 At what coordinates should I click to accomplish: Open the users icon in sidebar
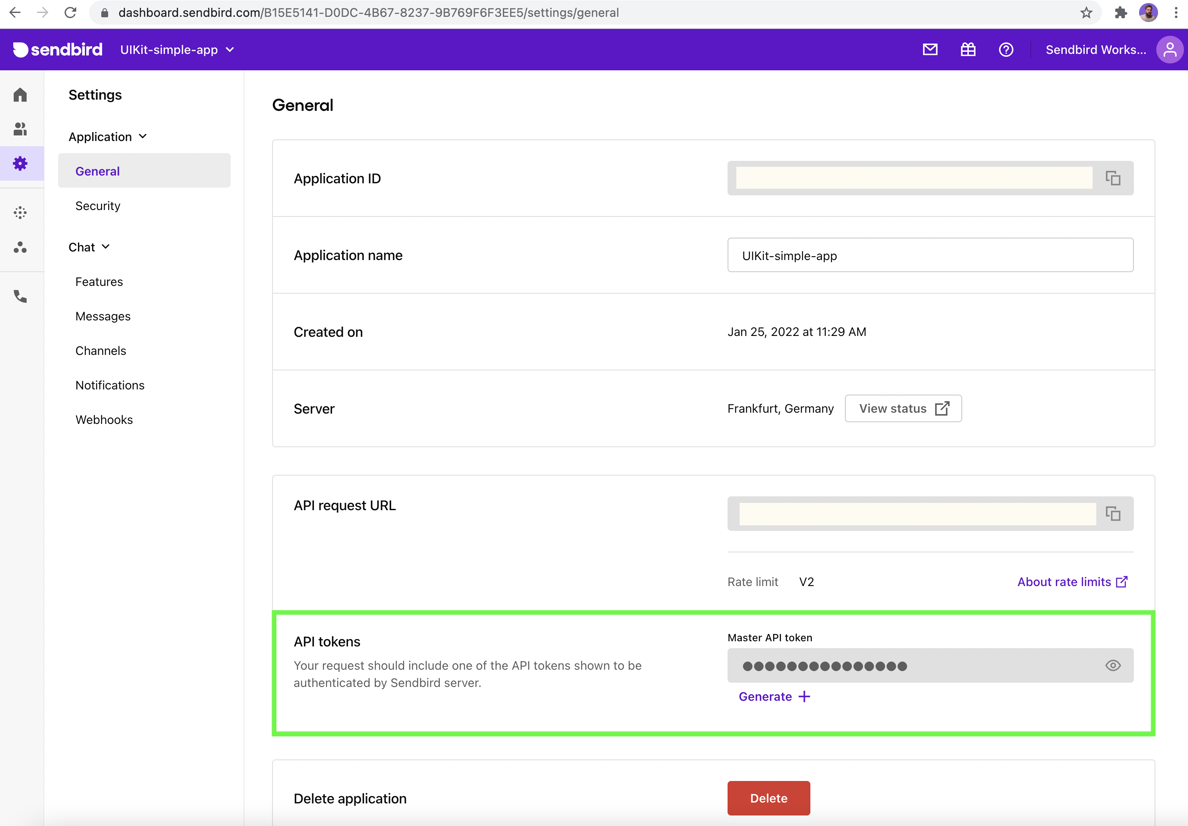click(x=20, y=129)
